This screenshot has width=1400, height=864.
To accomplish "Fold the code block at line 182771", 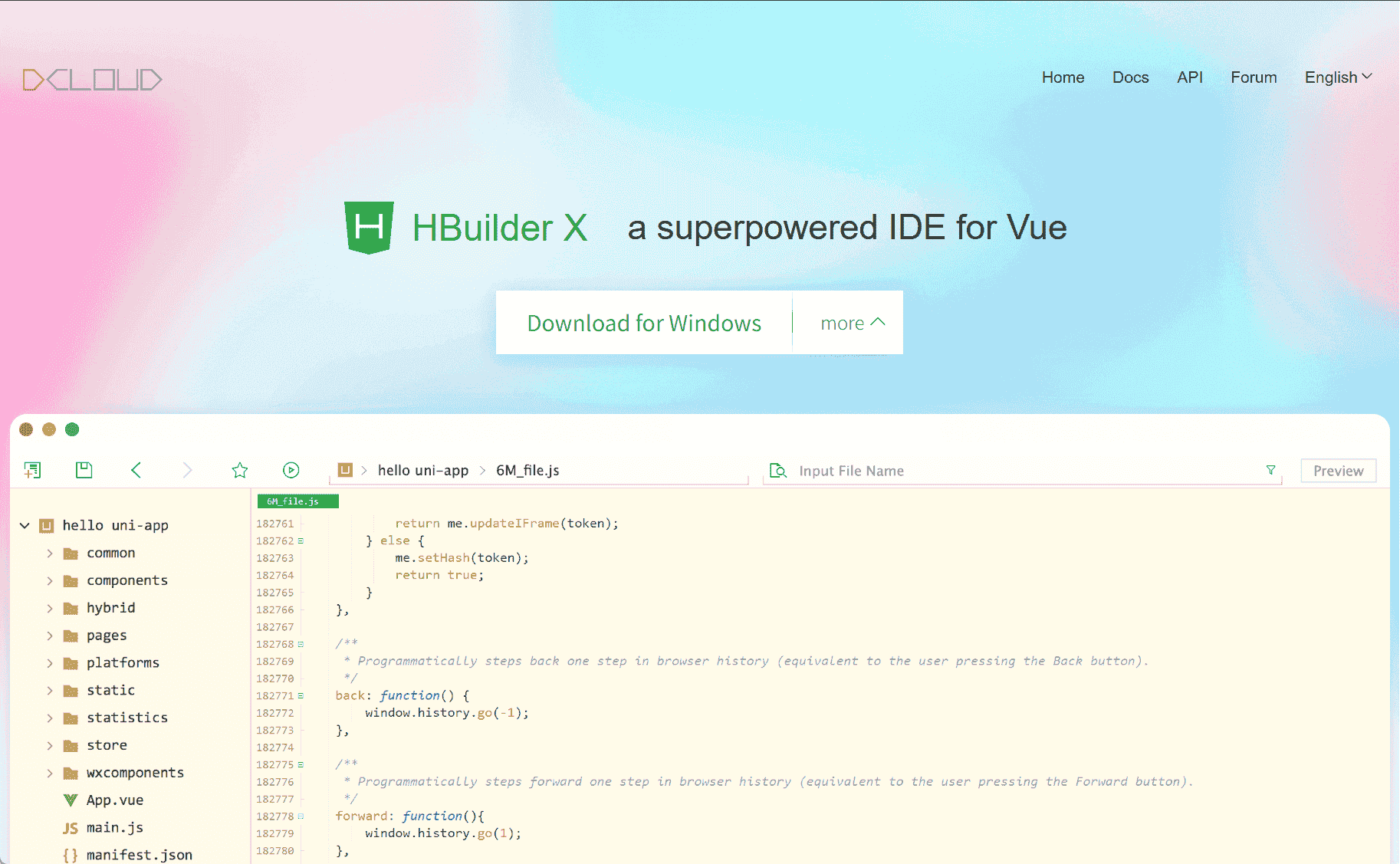I will tap(300, 695).
